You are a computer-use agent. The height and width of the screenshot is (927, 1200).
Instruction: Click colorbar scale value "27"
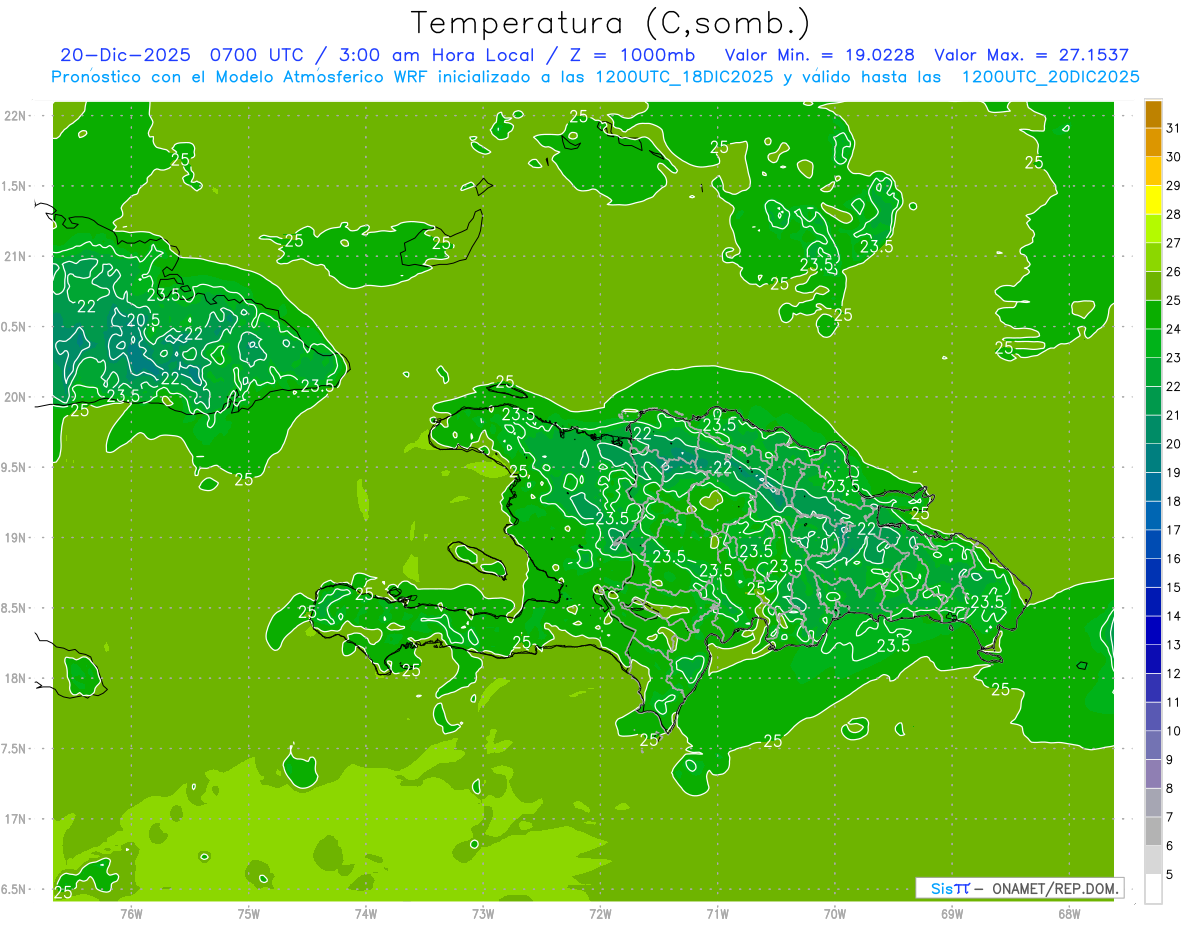(1174, 243)
